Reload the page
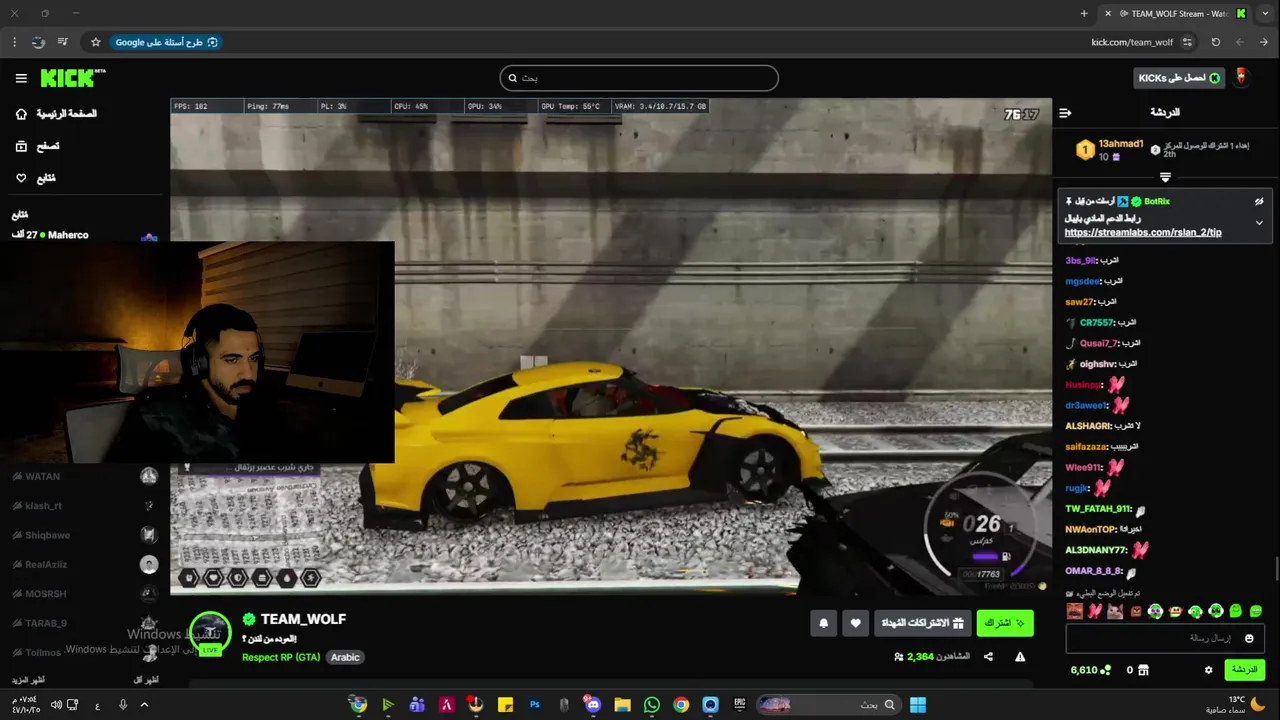 point(1215,42)
